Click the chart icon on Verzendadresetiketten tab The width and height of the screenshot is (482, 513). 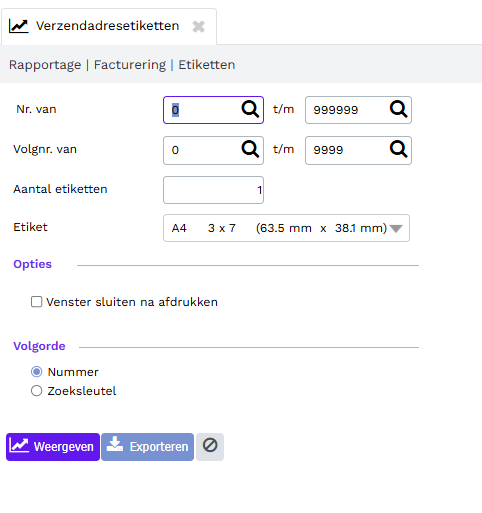pos(19,26)
